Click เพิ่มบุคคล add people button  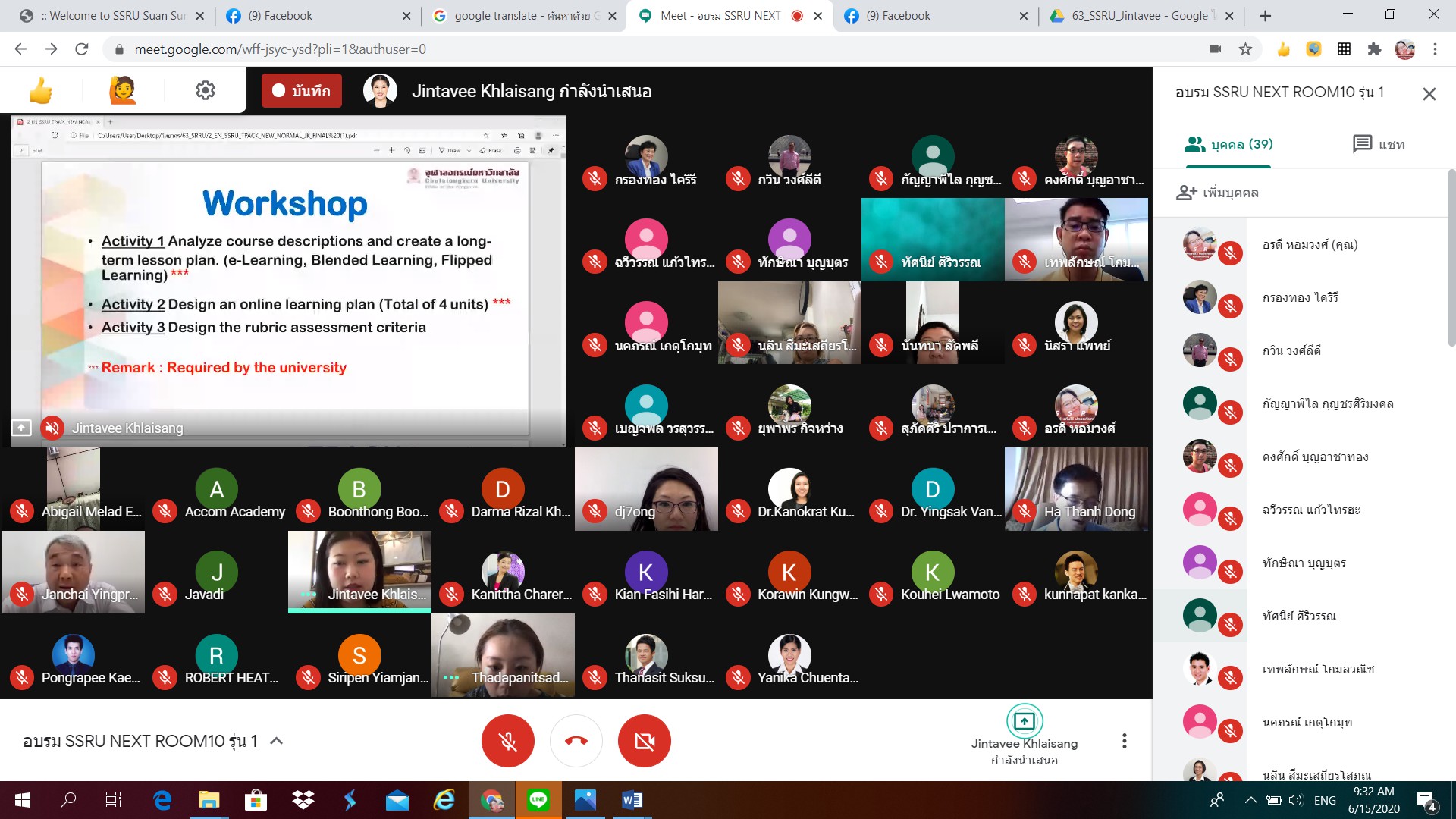[x=1217, y=193]
